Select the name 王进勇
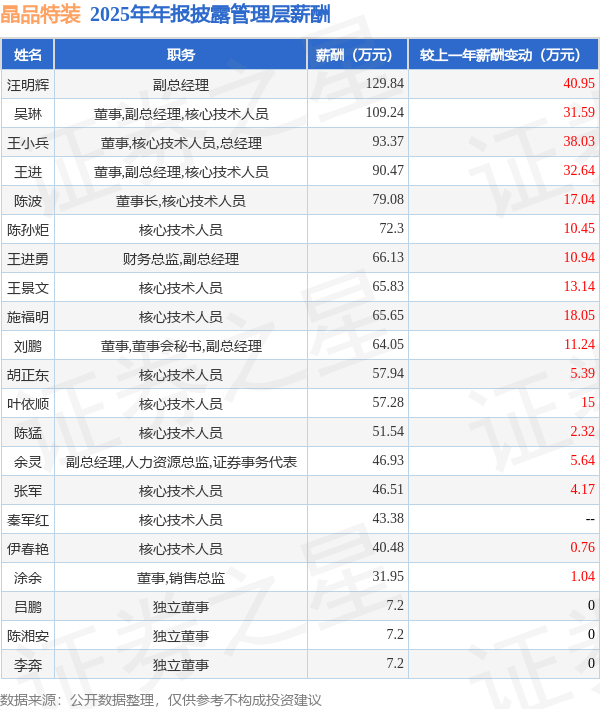Image resolution: width=600 pixels, height=709 pixels. (28, 259)
